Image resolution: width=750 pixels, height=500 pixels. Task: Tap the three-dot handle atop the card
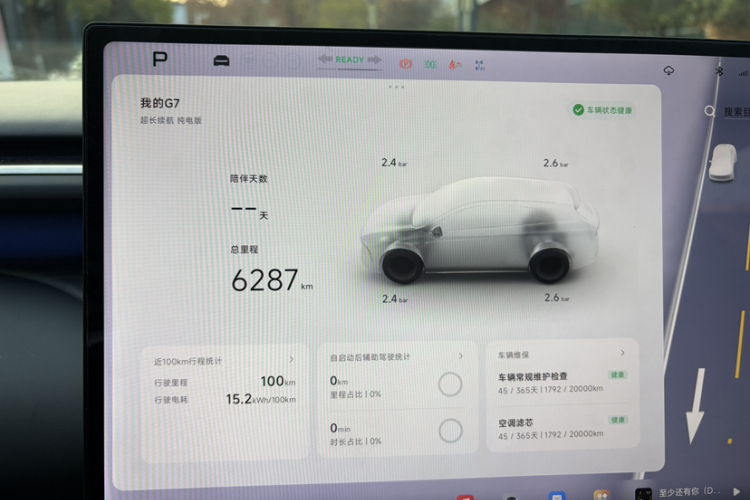(x=397, y=87)
